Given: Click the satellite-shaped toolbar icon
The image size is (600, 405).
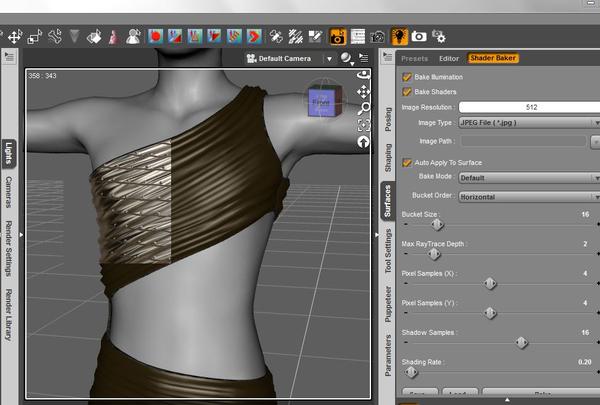Looking at the screenshot, I should point(276,37).
